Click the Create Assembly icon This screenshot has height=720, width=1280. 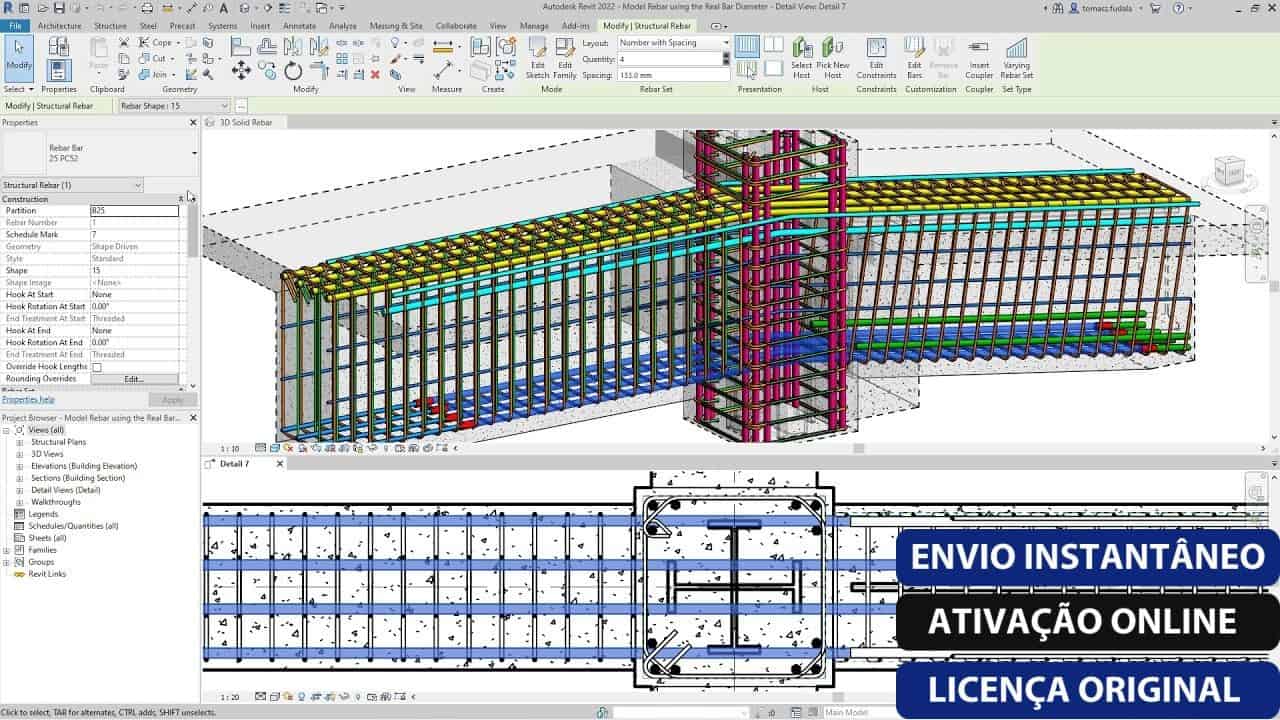pos(480,47)
